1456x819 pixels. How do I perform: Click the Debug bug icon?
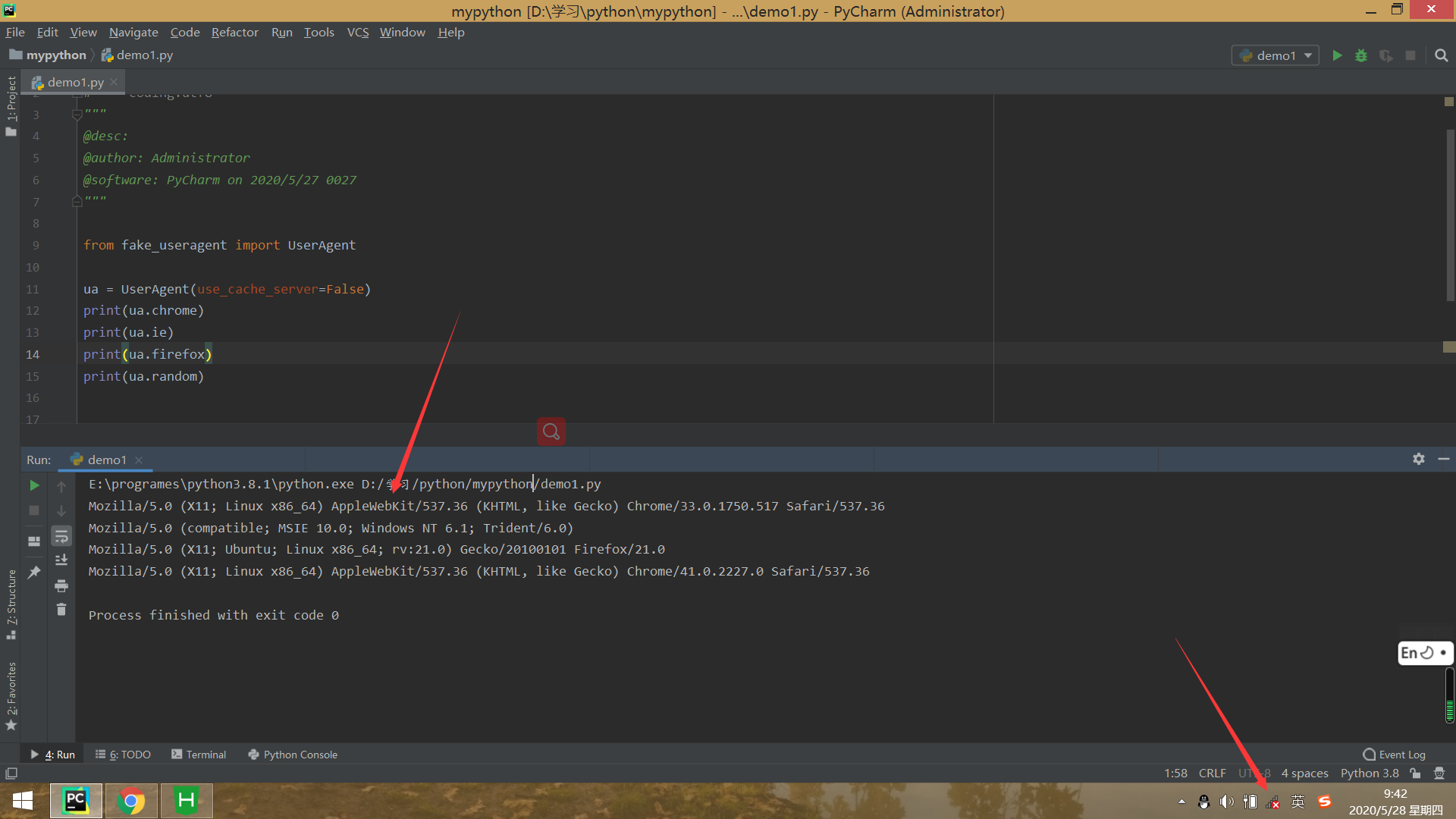tap(1361, 55)
